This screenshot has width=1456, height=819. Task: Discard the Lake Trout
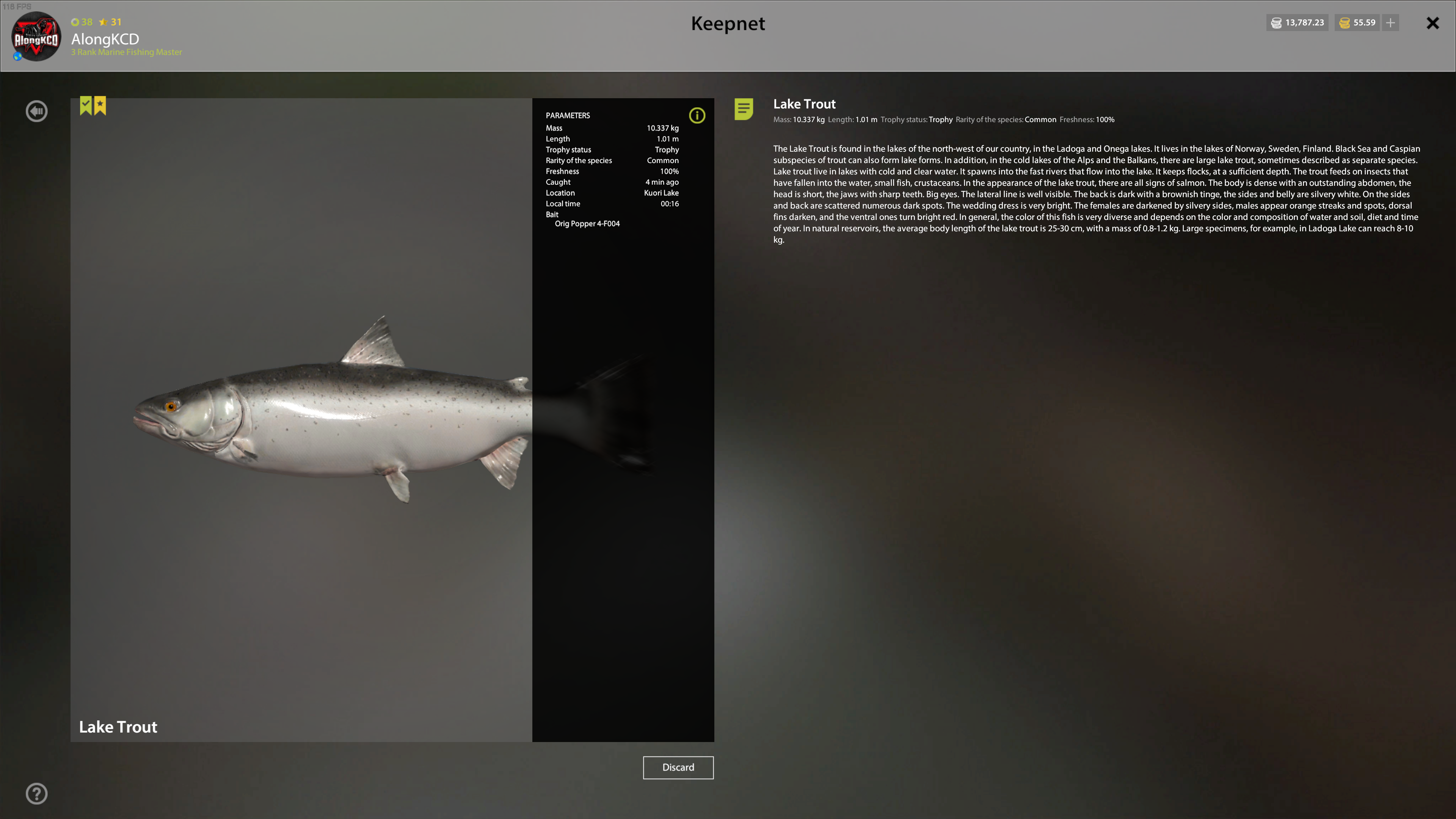(678, 767)
